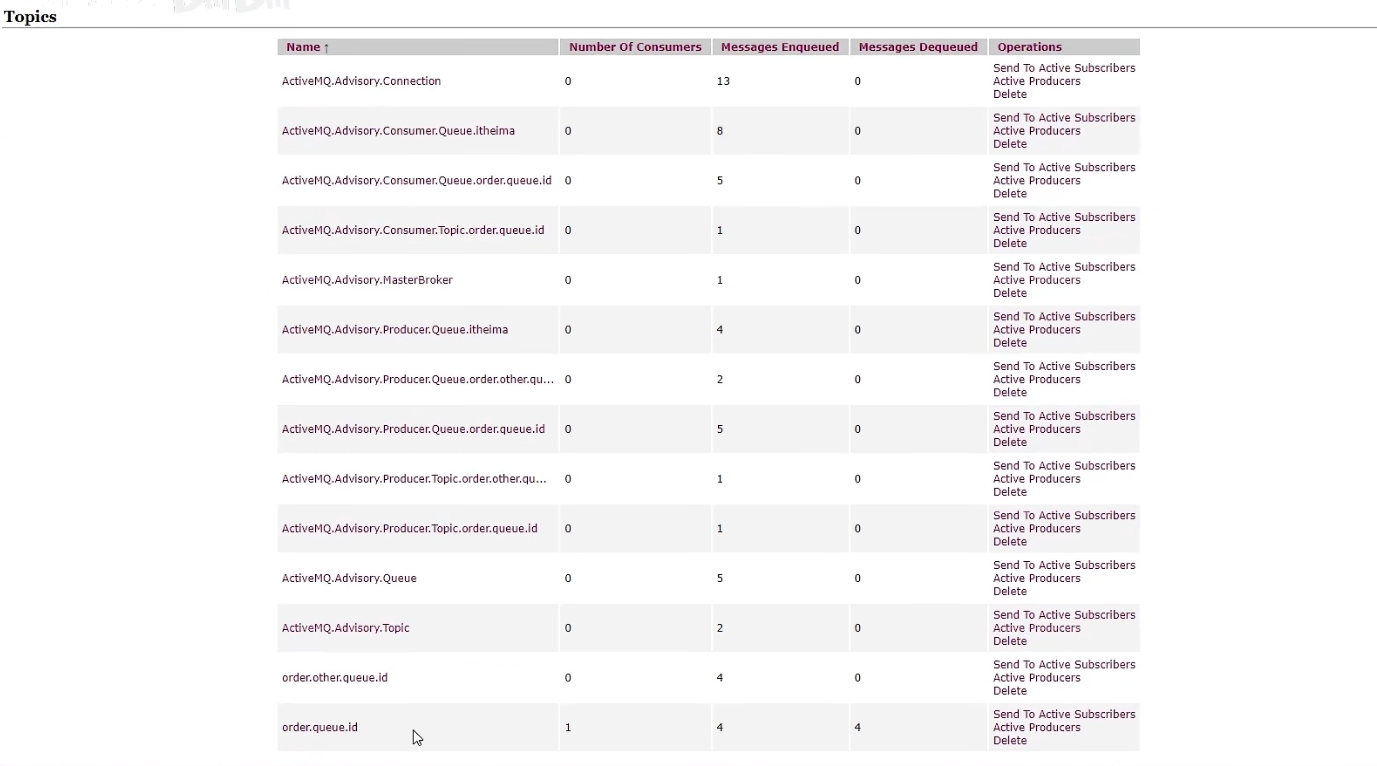1377x766 pixels.
Task: Sort by Number Of Consumers header
Action: 635,47
